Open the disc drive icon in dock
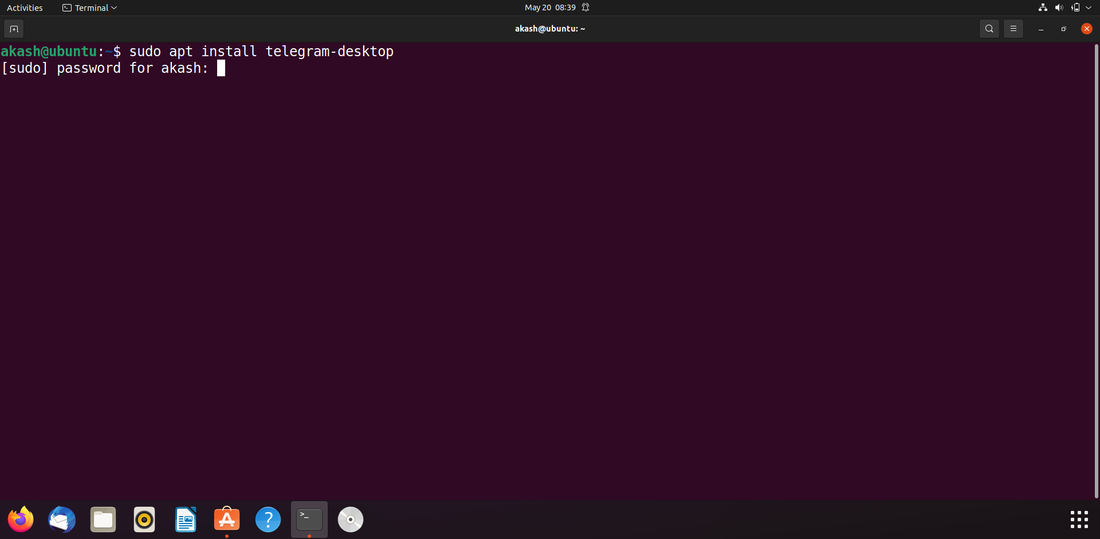The height and width of the screenshot is (539, 1100). coord(351,519)
